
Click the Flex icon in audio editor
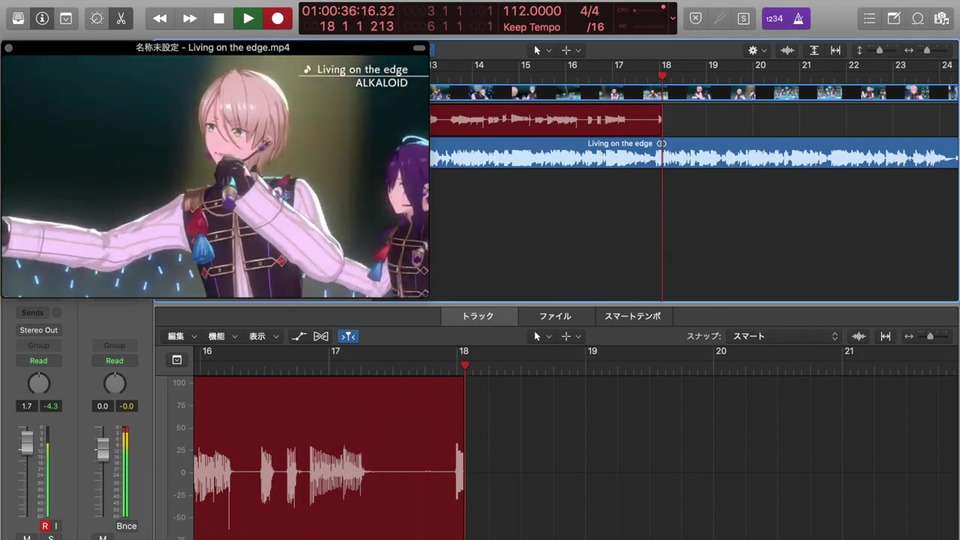(x=321, y=336)
